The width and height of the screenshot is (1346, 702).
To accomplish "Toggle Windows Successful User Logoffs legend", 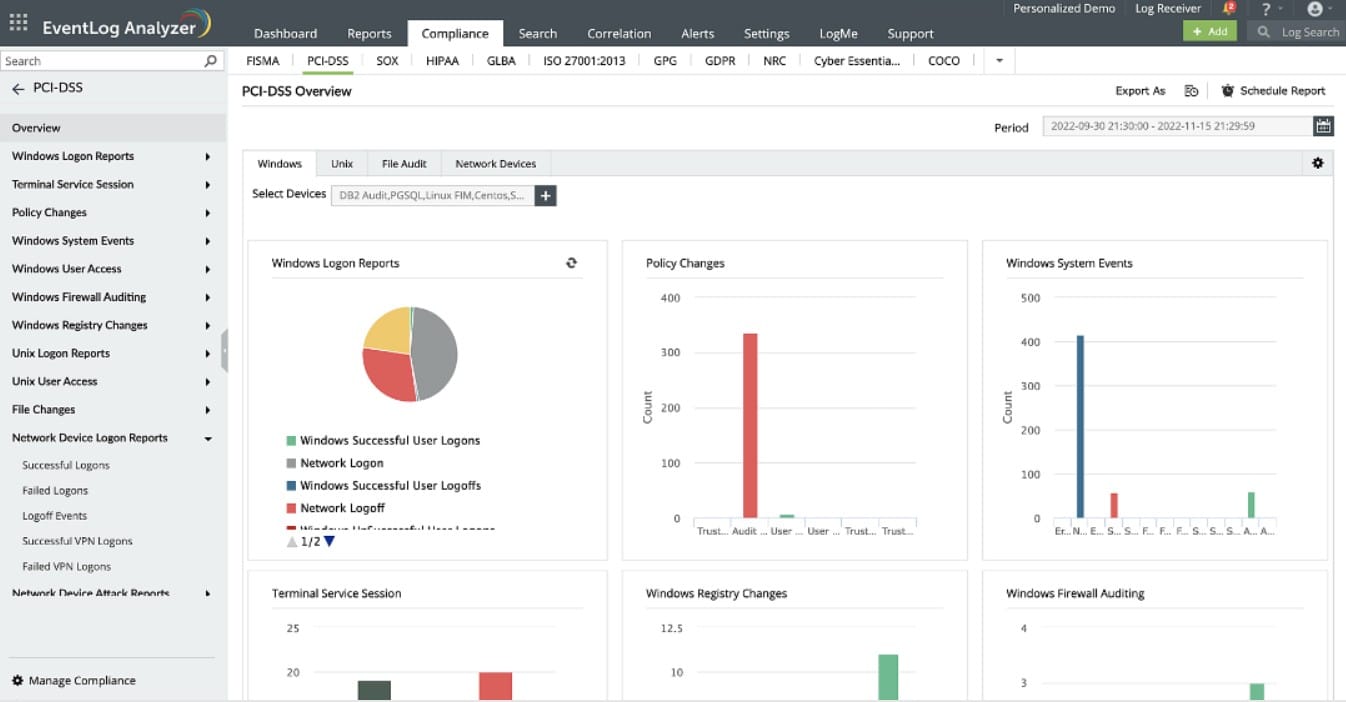I will (384, 485).
